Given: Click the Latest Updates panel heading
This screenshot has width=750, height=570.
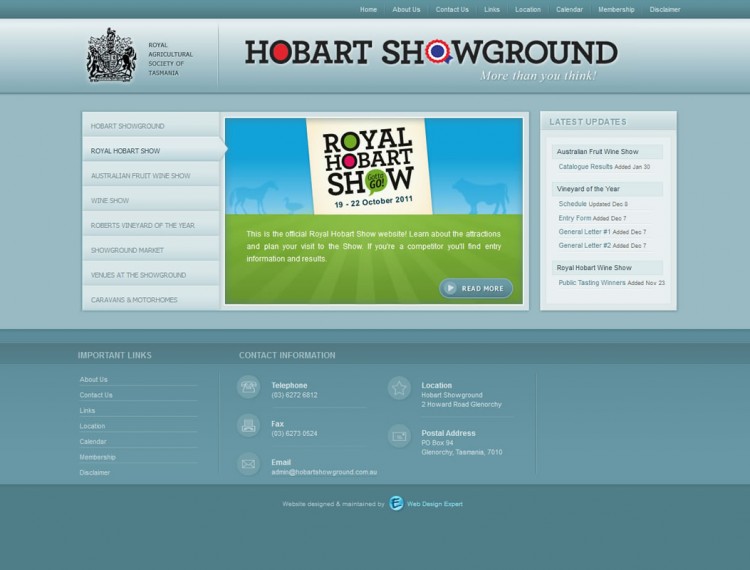Looking at the screenshot, I should 587,122.
